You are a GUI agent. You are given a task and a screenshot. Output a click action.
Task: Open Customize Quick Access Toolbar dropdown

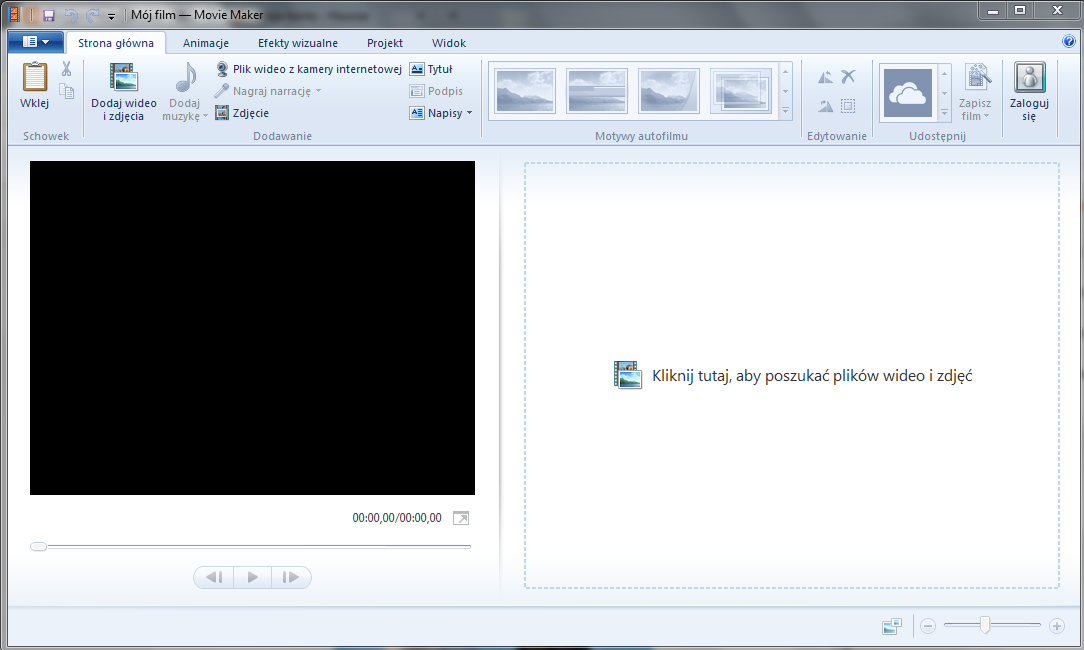(111, 16)
